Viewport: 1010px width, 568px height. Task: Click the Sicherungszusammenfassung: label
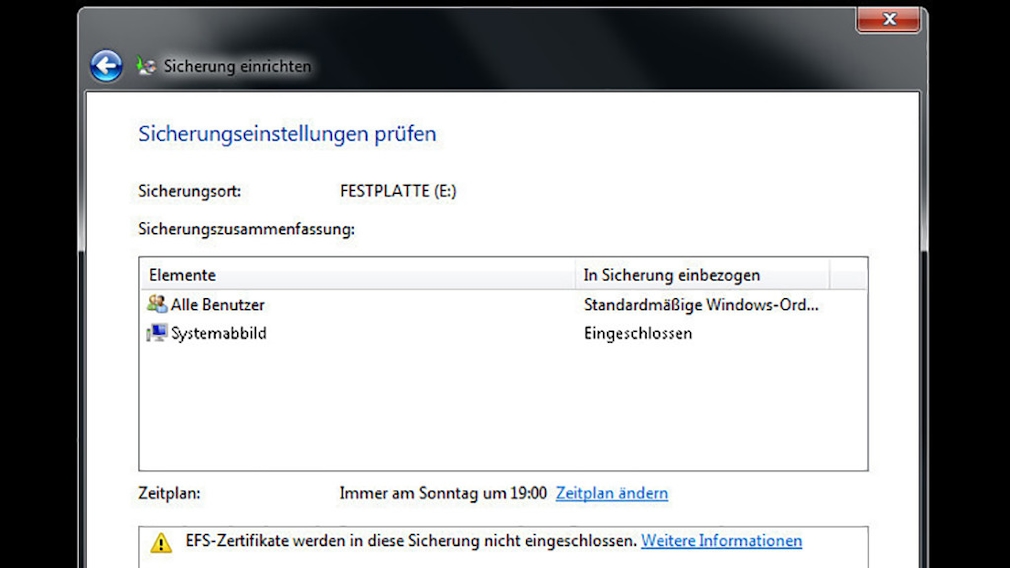[246, 229]
